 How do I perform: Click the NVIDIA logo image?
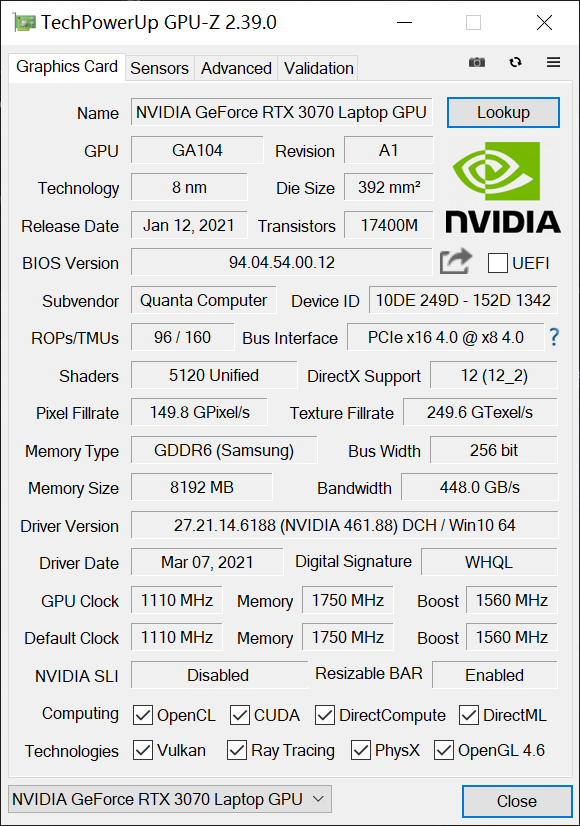pos(503,188)
